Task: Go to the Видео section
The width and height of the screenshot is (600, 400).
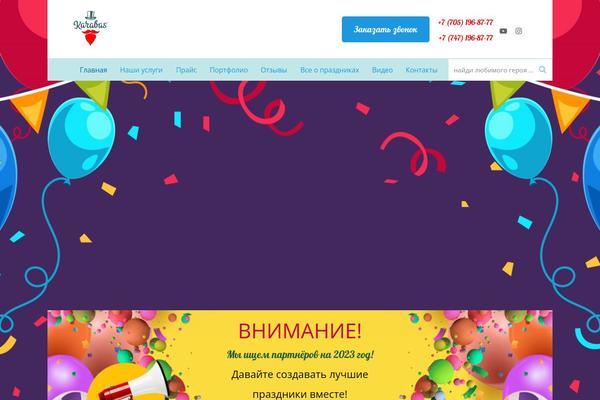Action: click(x=382, y=70)
